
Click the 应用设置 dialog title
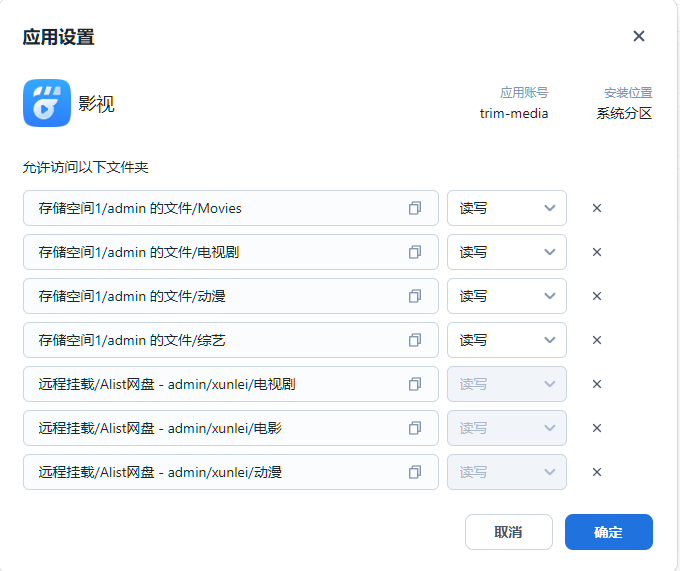[x=58, y=37]
